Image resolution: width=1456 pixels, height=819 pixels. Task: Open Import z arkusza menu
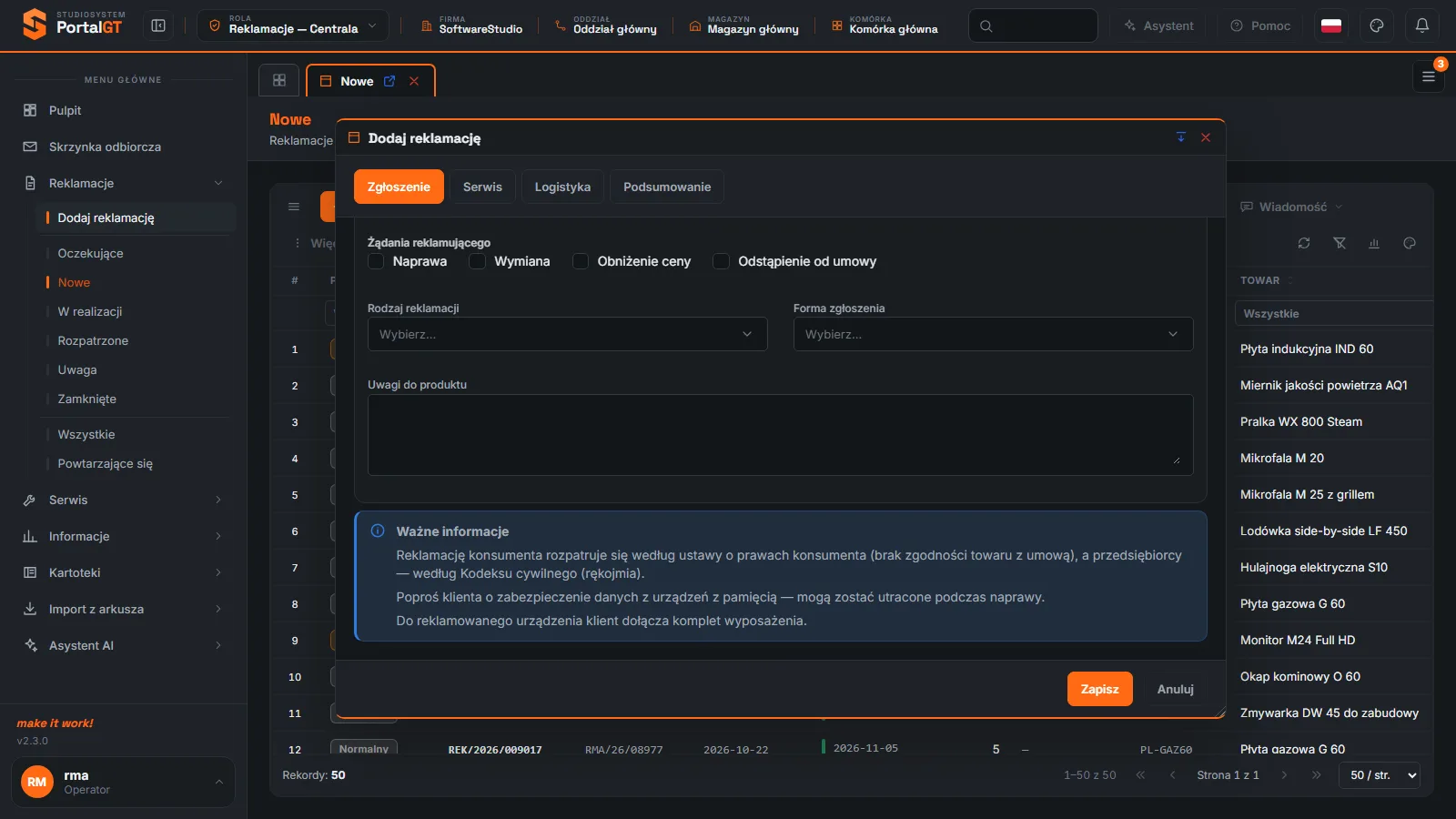[x=124, y=609]
